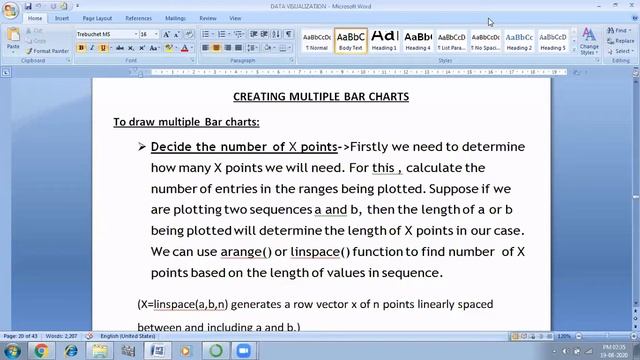
Task: Toggle show paragraph marks (pilcrow)
Action: tap(288, 34)
